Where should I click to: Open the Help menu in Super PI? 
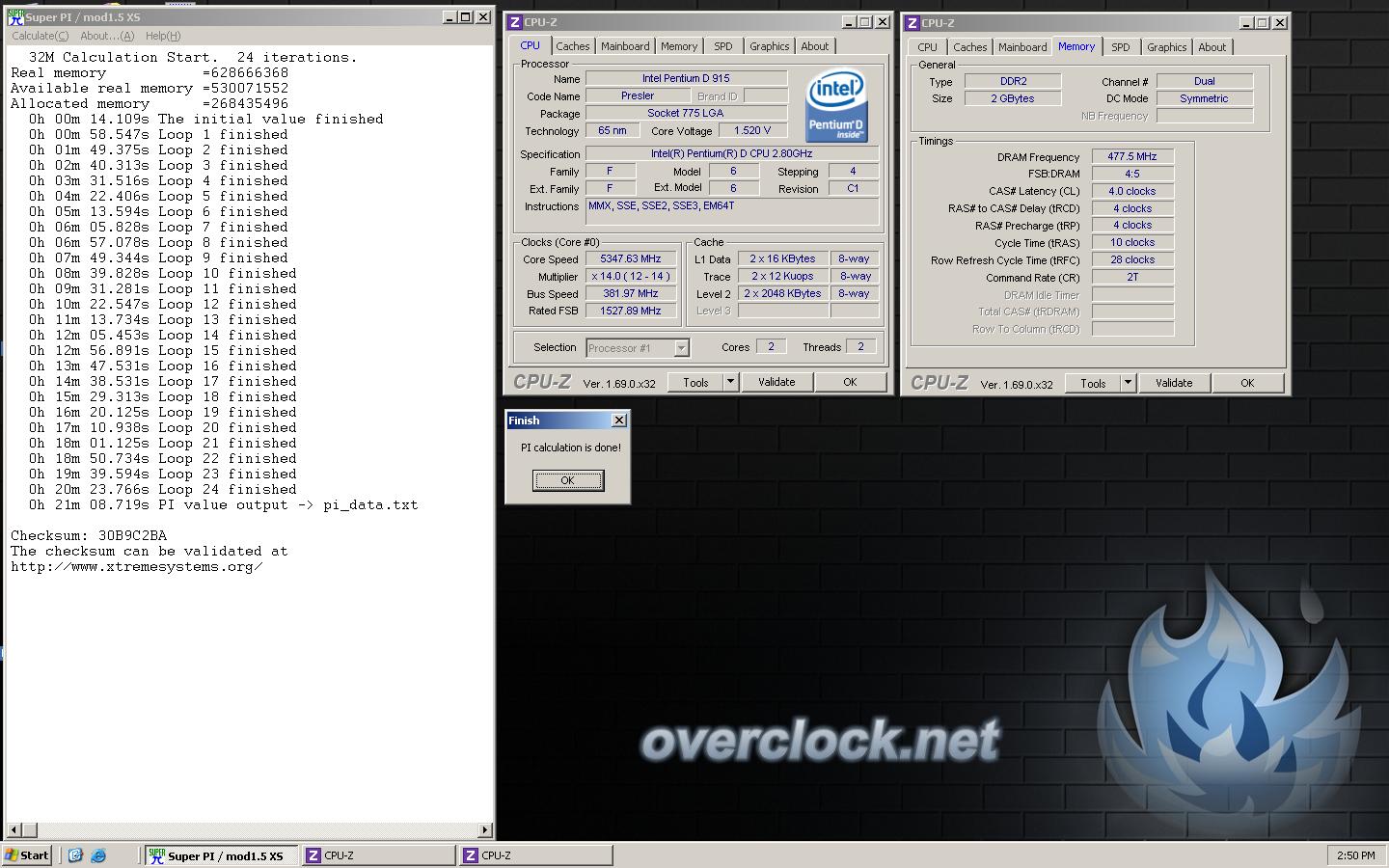point(163,36)
